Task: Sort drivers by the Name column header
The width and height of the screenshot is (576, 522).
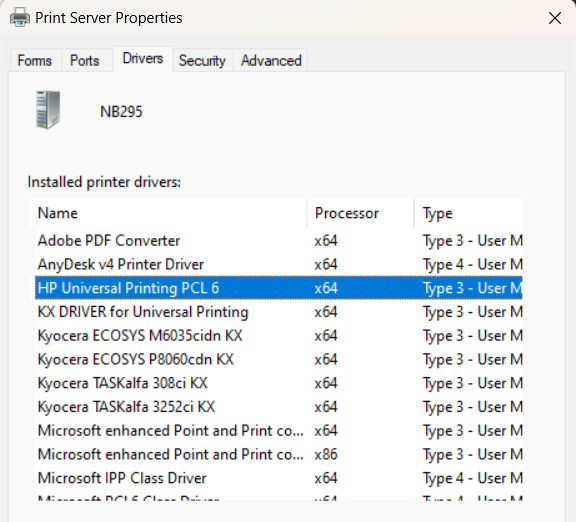Action: pyautogui.click(x=168, y=213)
